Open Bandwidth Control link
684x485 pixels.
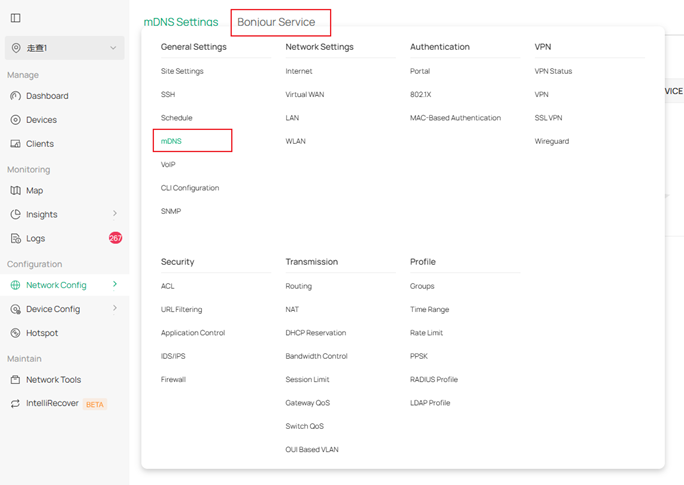[316, 356]
